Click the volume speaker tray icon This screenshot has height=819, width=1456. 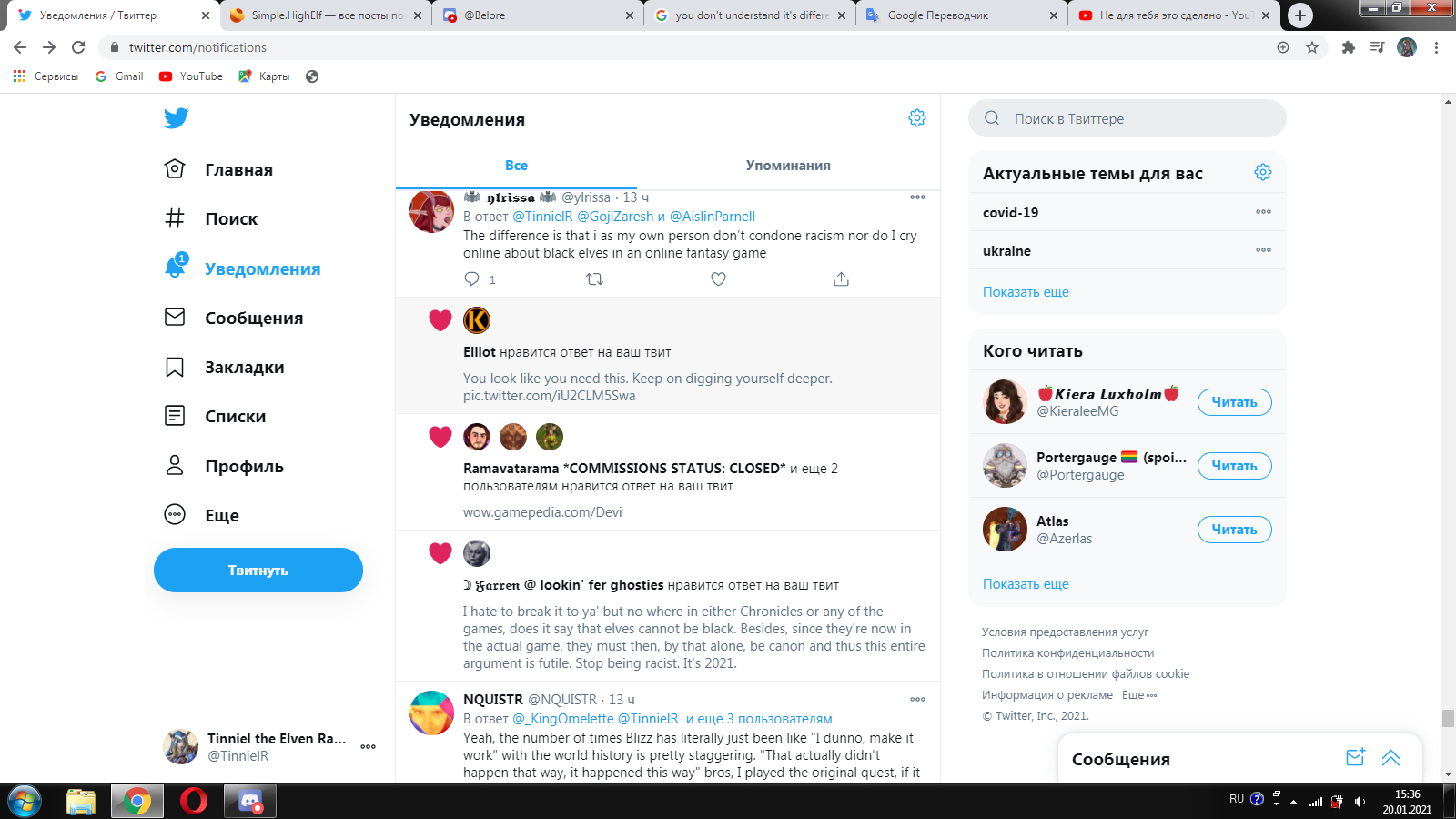pyautogui.click(x=1360, y=802)
